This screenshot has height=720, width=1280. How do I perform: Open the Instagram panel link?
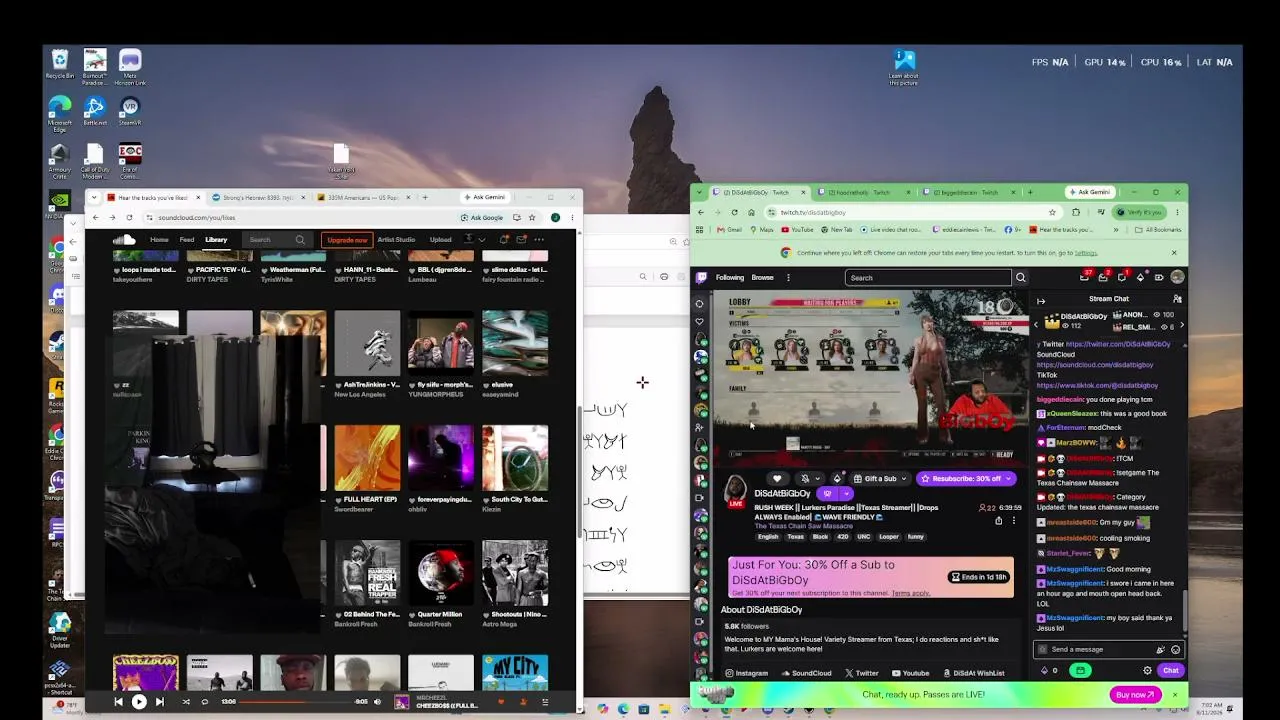click(x=747, y=673)
